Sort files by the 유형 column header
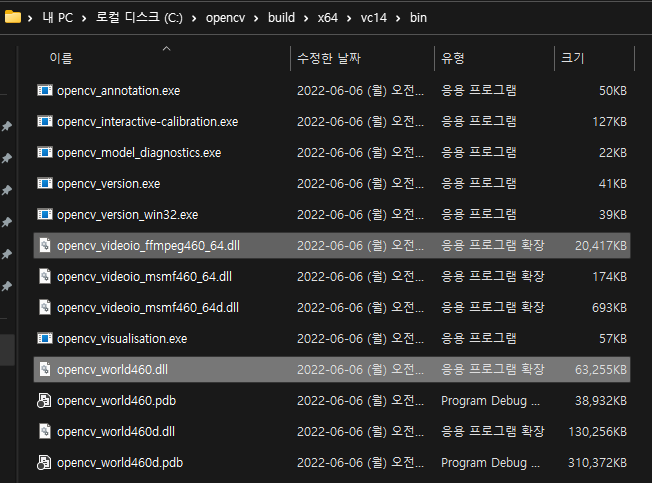 [x=453, y=58]
